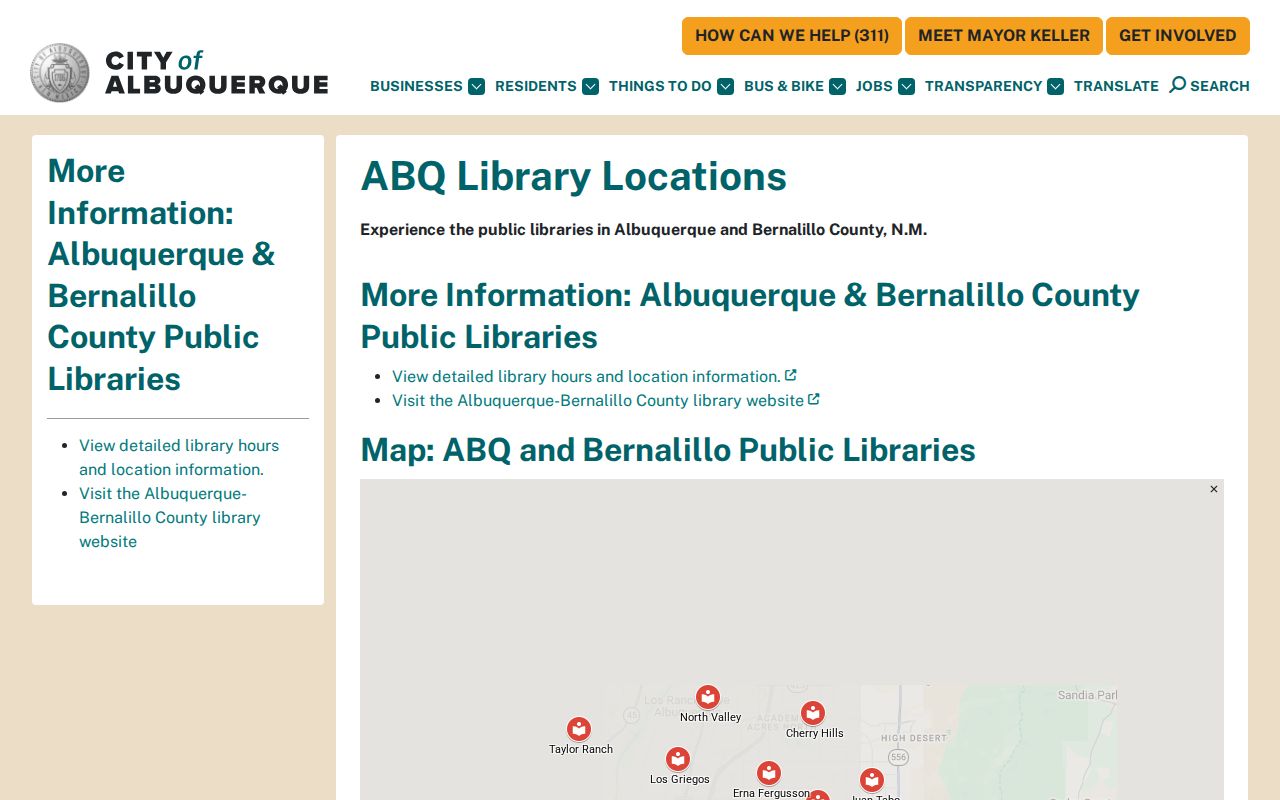Select the Erna Fergusson library map marker
The height and width of the screenshot is (800, 1280).
point(768,773)
